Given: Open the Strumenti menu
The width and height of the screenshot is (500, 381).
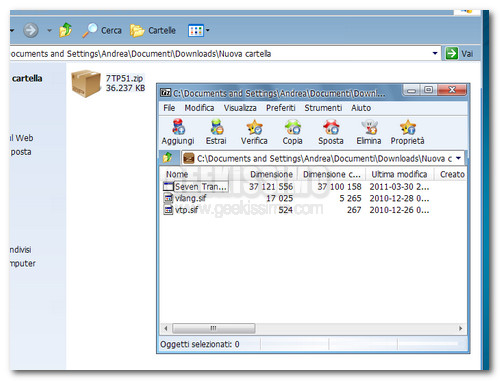Looking at the screenshot, I should (323, 108).
